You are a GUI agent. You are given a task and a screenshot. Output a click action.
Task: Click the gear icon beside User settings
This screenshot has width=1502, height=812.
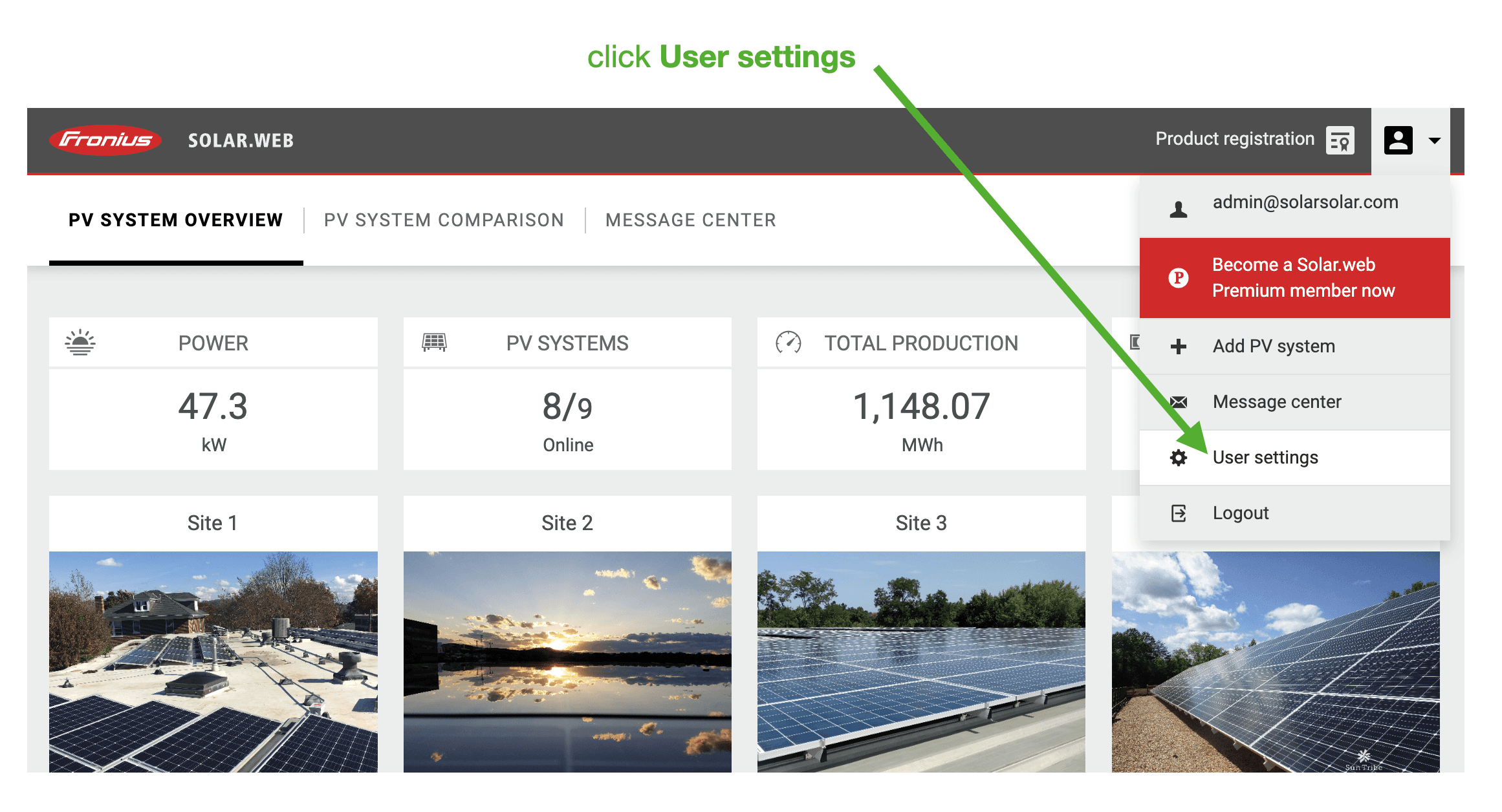pyautogui.click(x=1179, y=458)
